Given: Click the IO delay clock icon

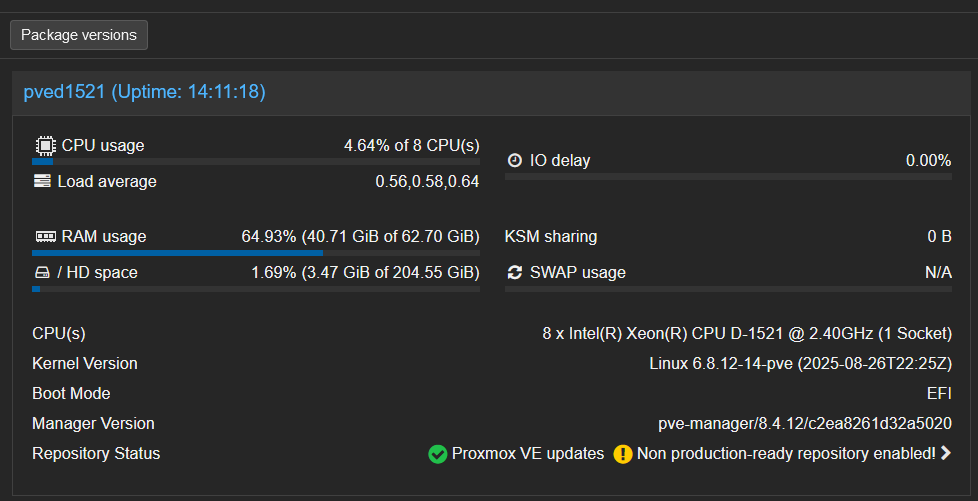Looking at the screenshot, I should click(x=515, y=160).
